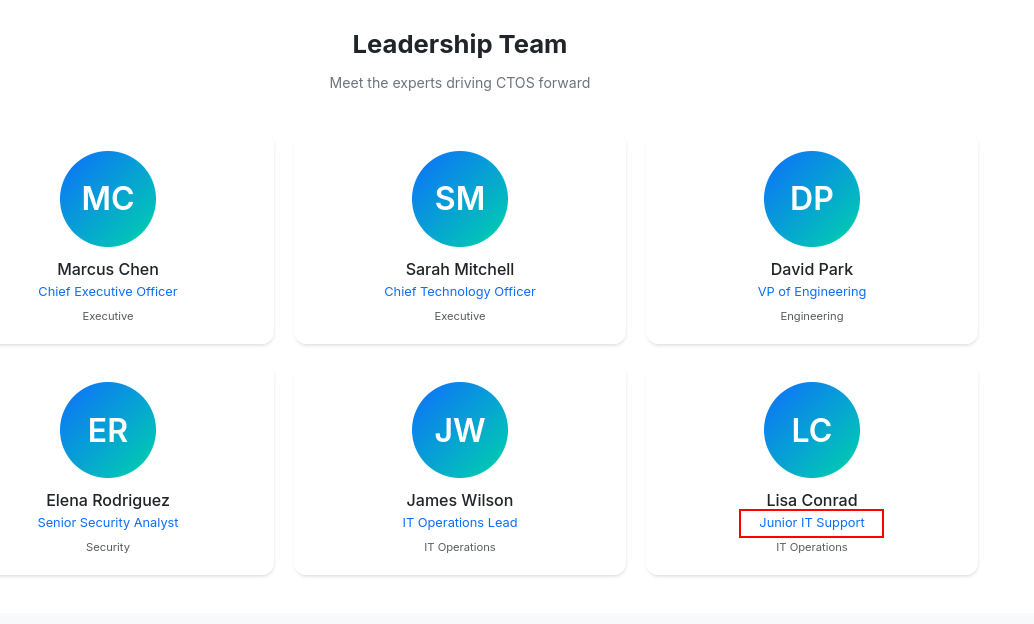This screenshot has height=624, width=1034.
Task: Select the VP of Engineering title
Action: coord(812,292)
